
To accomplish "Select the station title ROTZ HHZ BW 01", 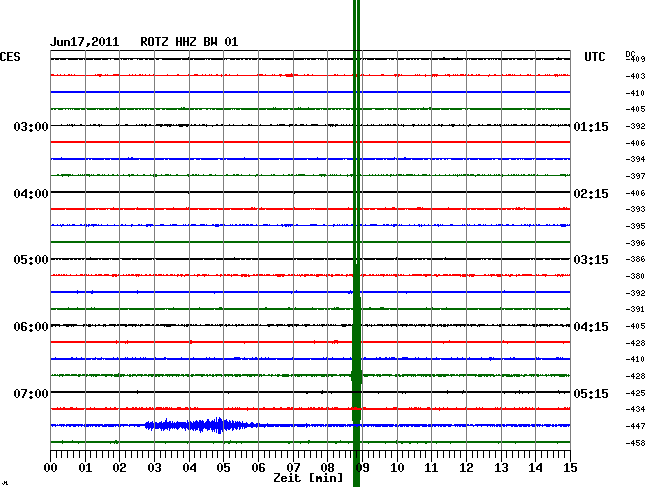I will click(189, 42).
